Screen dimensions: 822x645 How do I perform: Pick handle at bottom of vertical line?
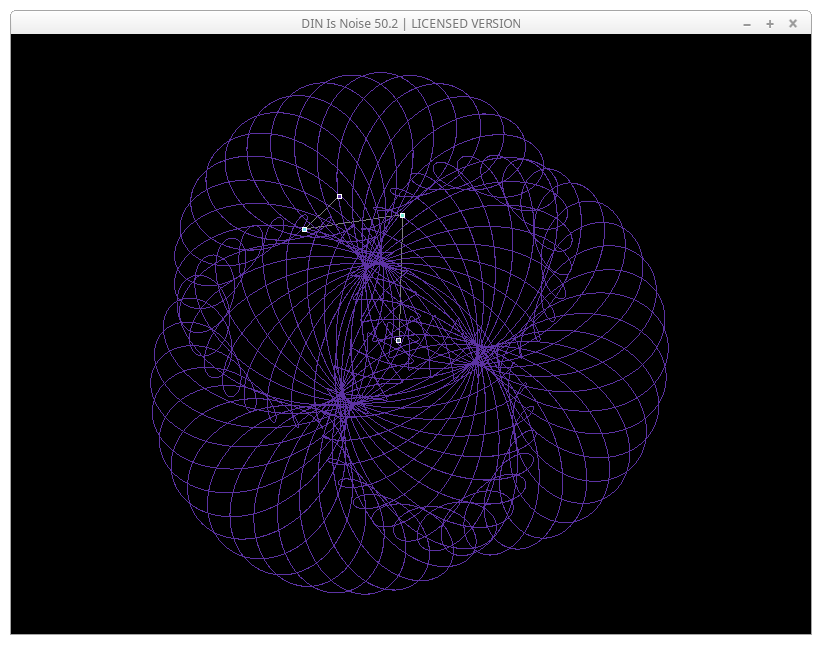(398, 340)
